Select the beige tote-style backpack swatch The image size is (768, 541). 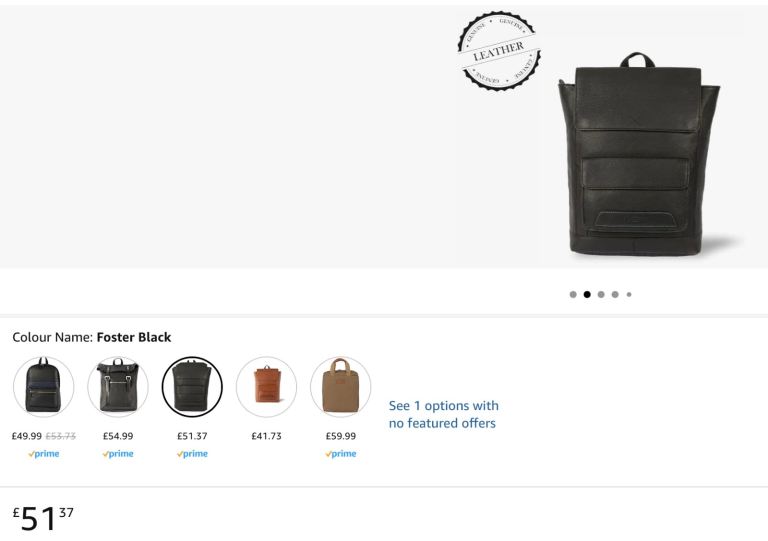pos(340,387)
